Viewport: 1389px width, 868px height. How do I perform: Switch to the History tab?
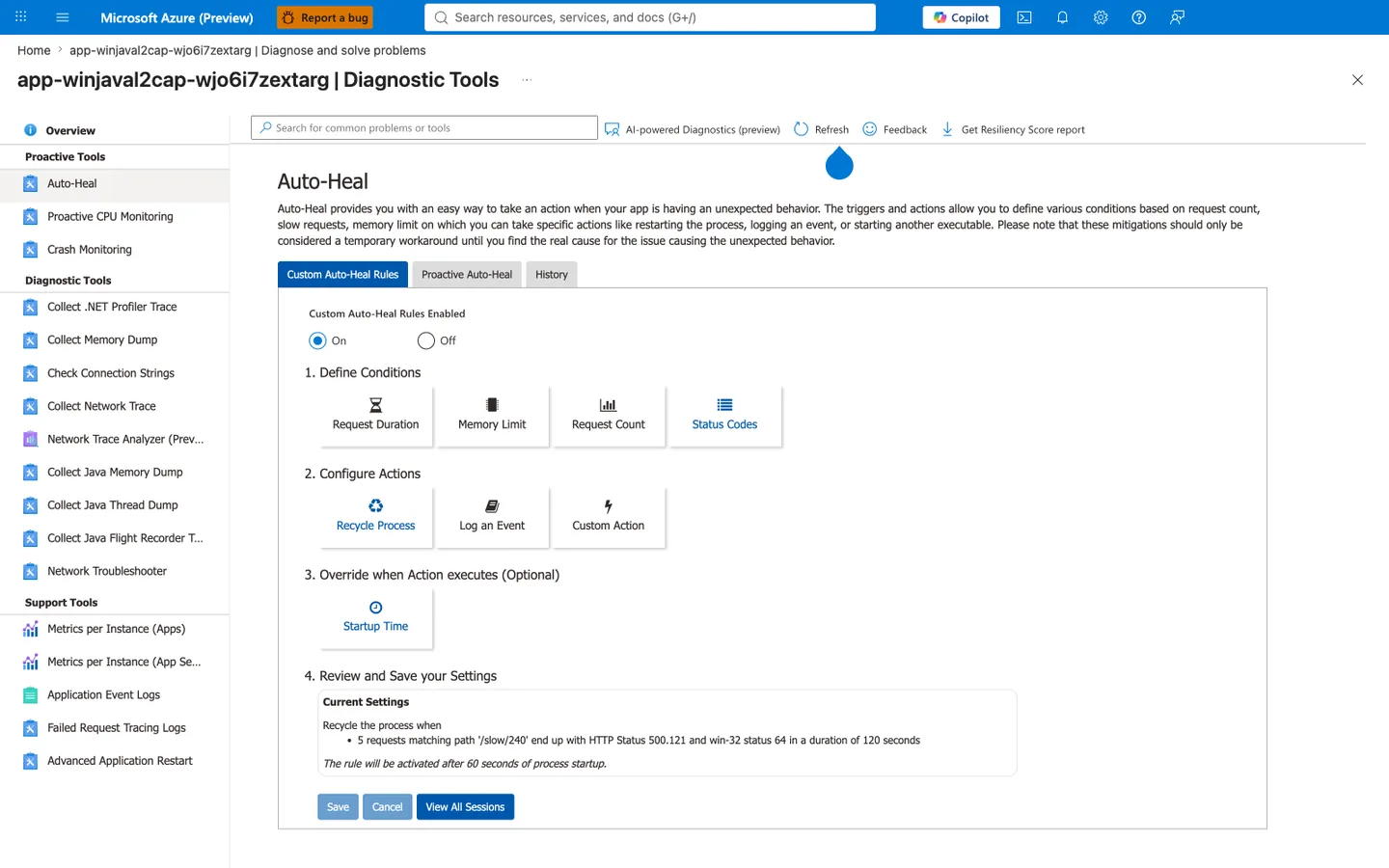click(552, 275)
